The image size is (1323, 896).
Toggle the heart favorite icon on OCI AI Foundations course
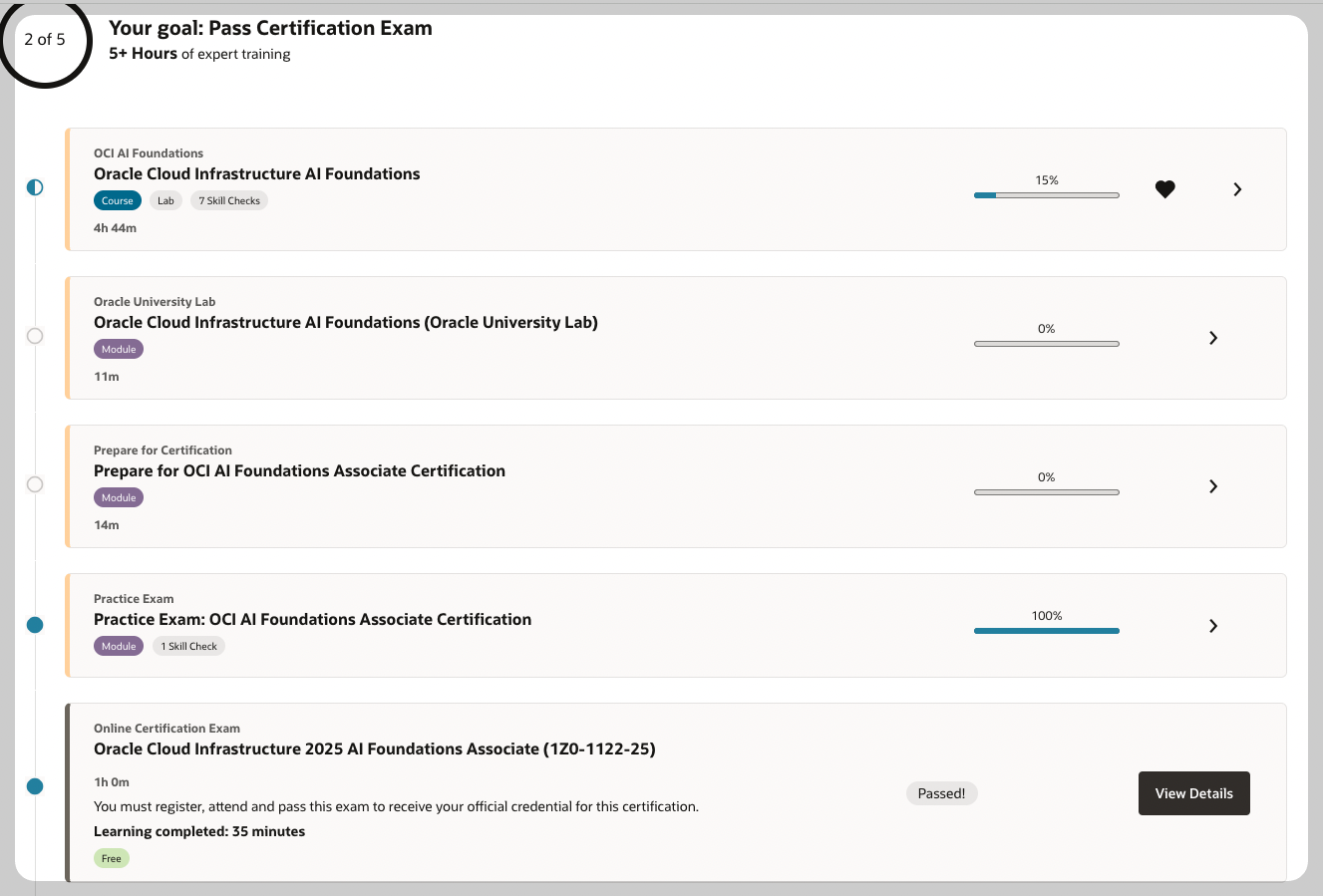point(1164,189)
